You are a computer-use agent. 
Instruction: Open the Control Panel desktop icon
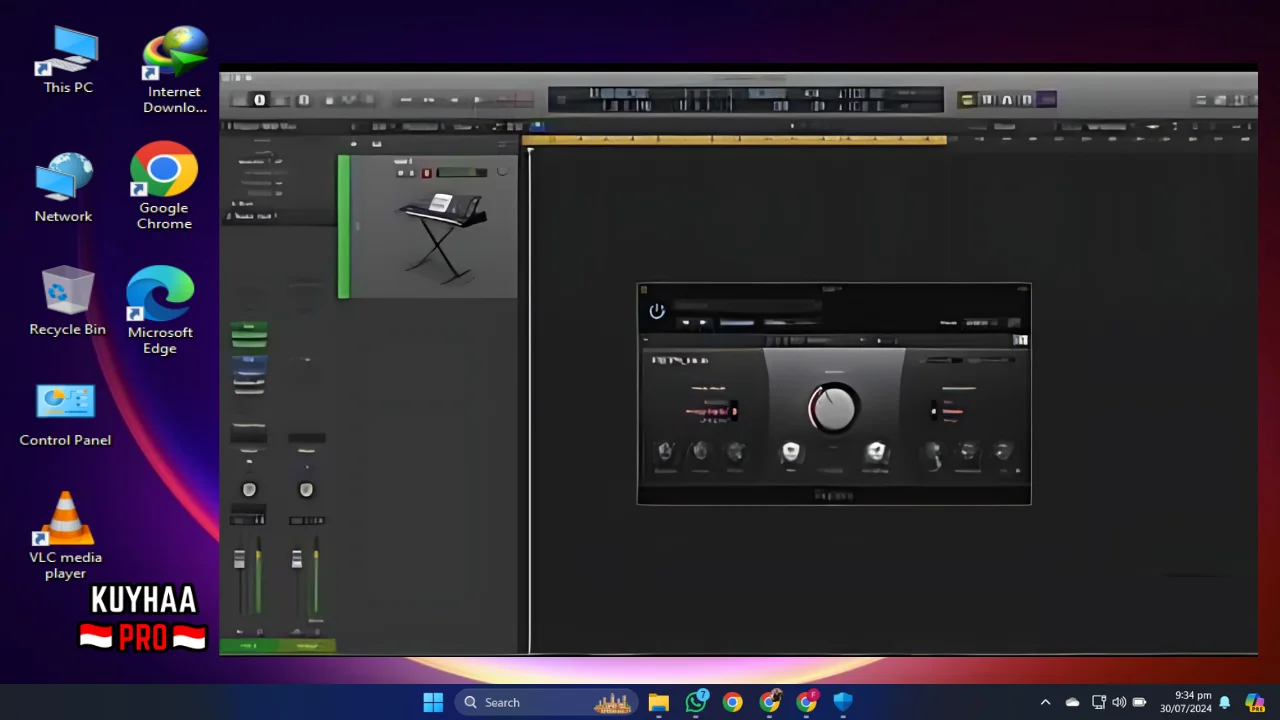(65, 415)
